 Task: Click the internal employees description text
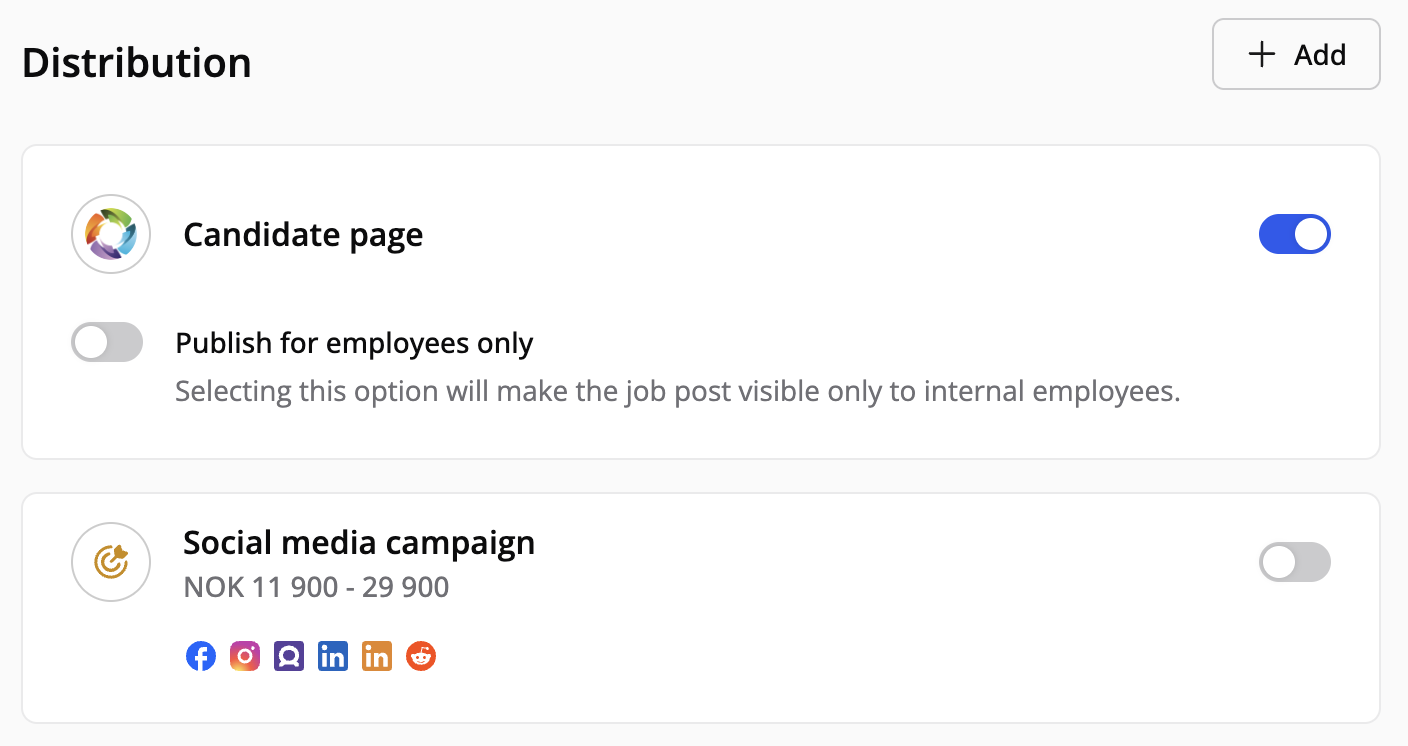click(677, 391)
